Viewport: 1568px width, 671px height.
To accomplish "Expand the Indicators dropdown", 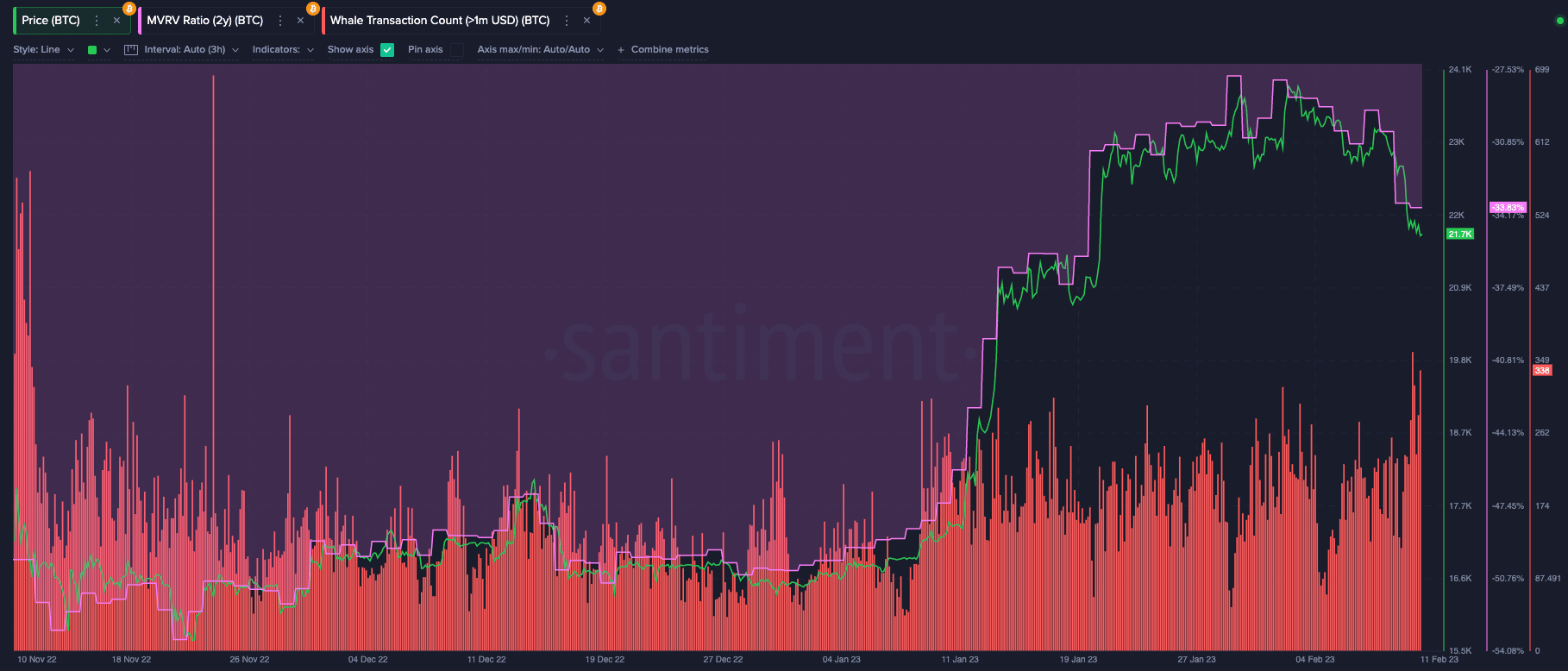I will [283, 50].
